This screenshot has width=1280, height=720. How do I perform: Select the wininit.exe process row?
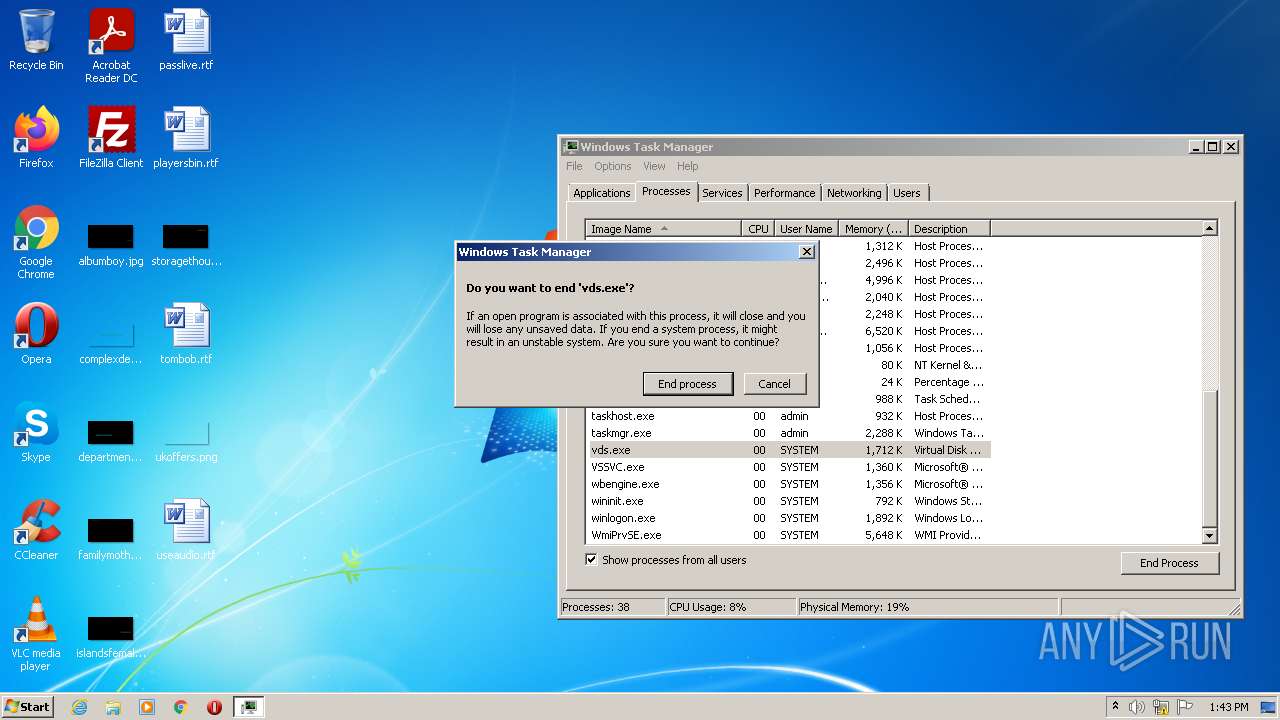click(x=788, y=501)
